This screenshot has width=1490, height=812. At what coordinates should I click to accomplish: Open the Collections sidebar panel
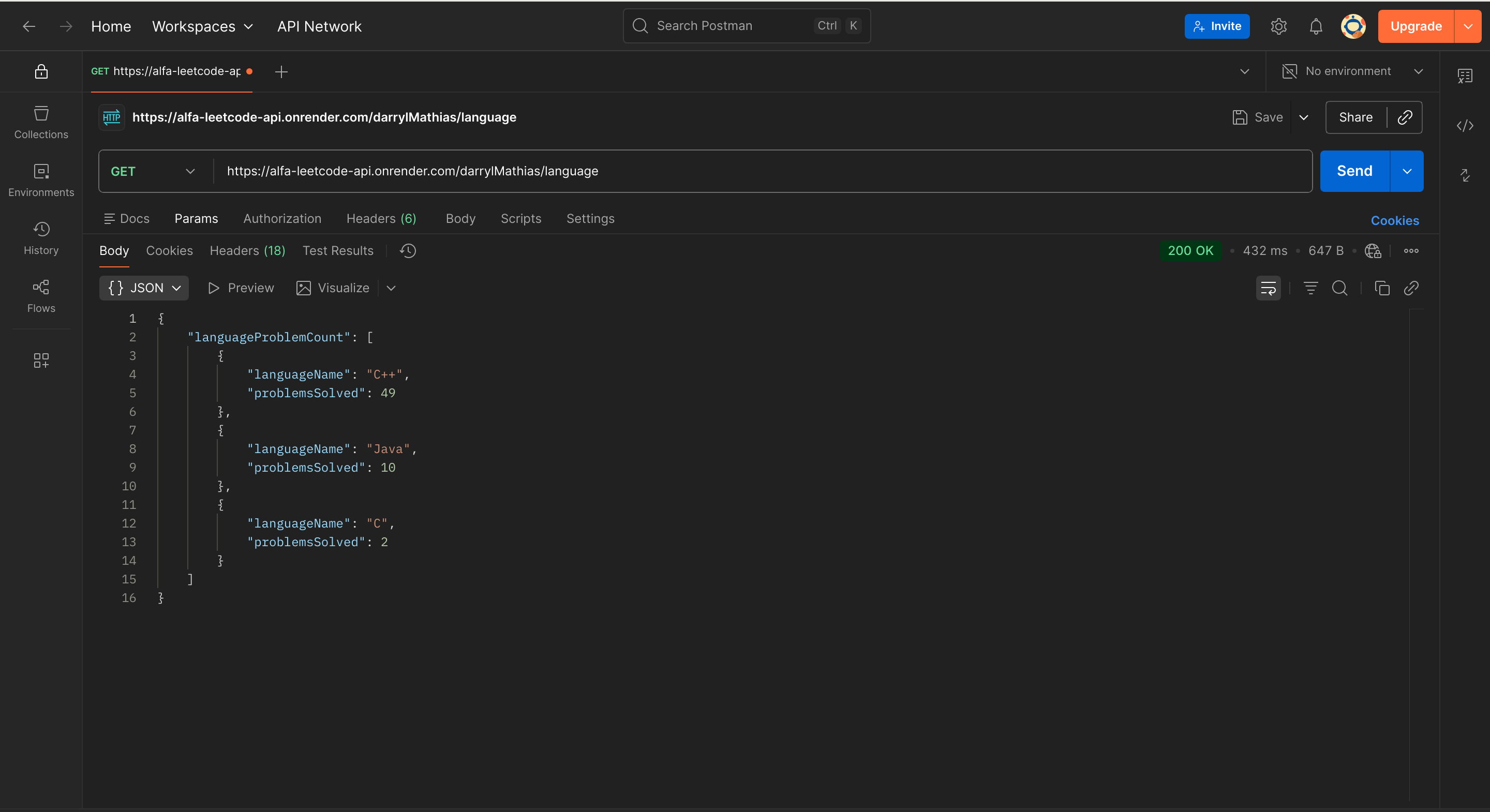tap(41, 122)
